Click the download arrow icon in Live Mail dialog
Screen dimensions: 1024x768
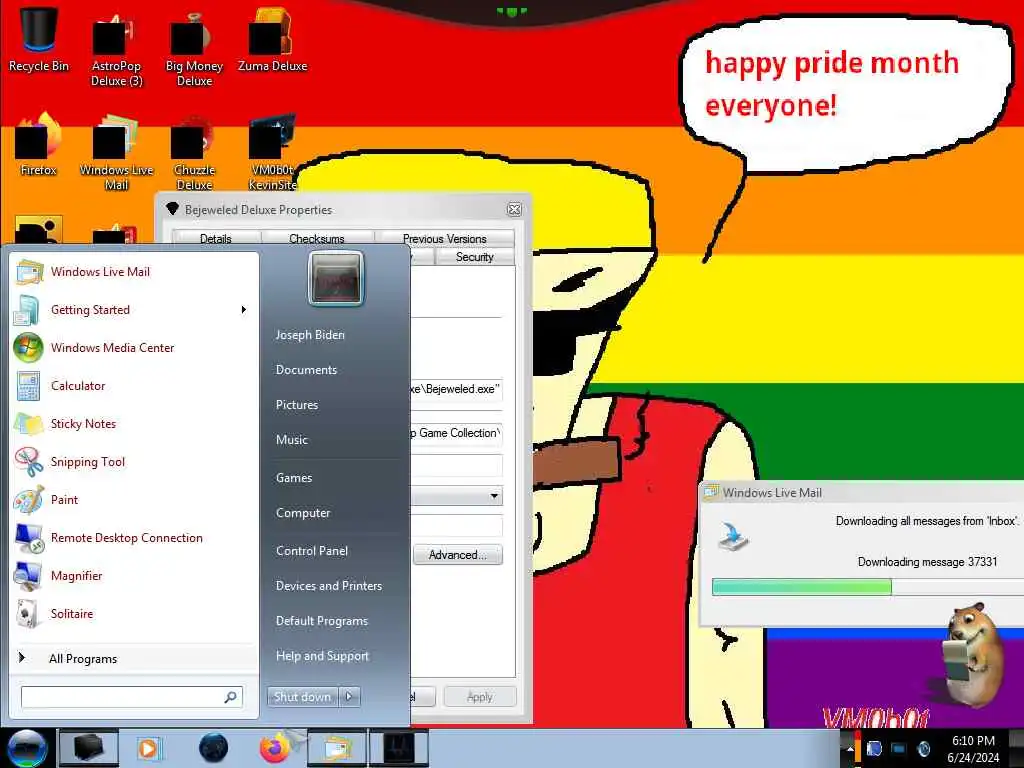point(733,537)
